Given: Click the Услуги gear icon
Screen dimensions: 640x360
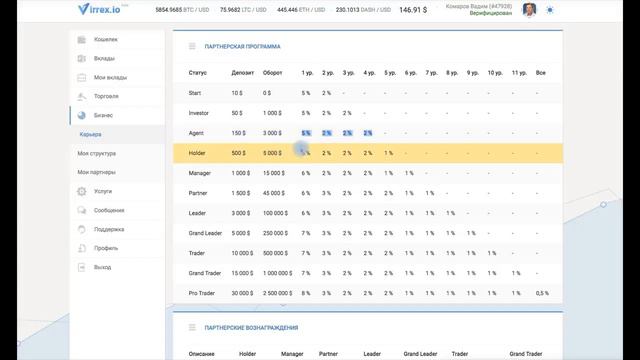Looking at the screenshot, I should (82, 191).
